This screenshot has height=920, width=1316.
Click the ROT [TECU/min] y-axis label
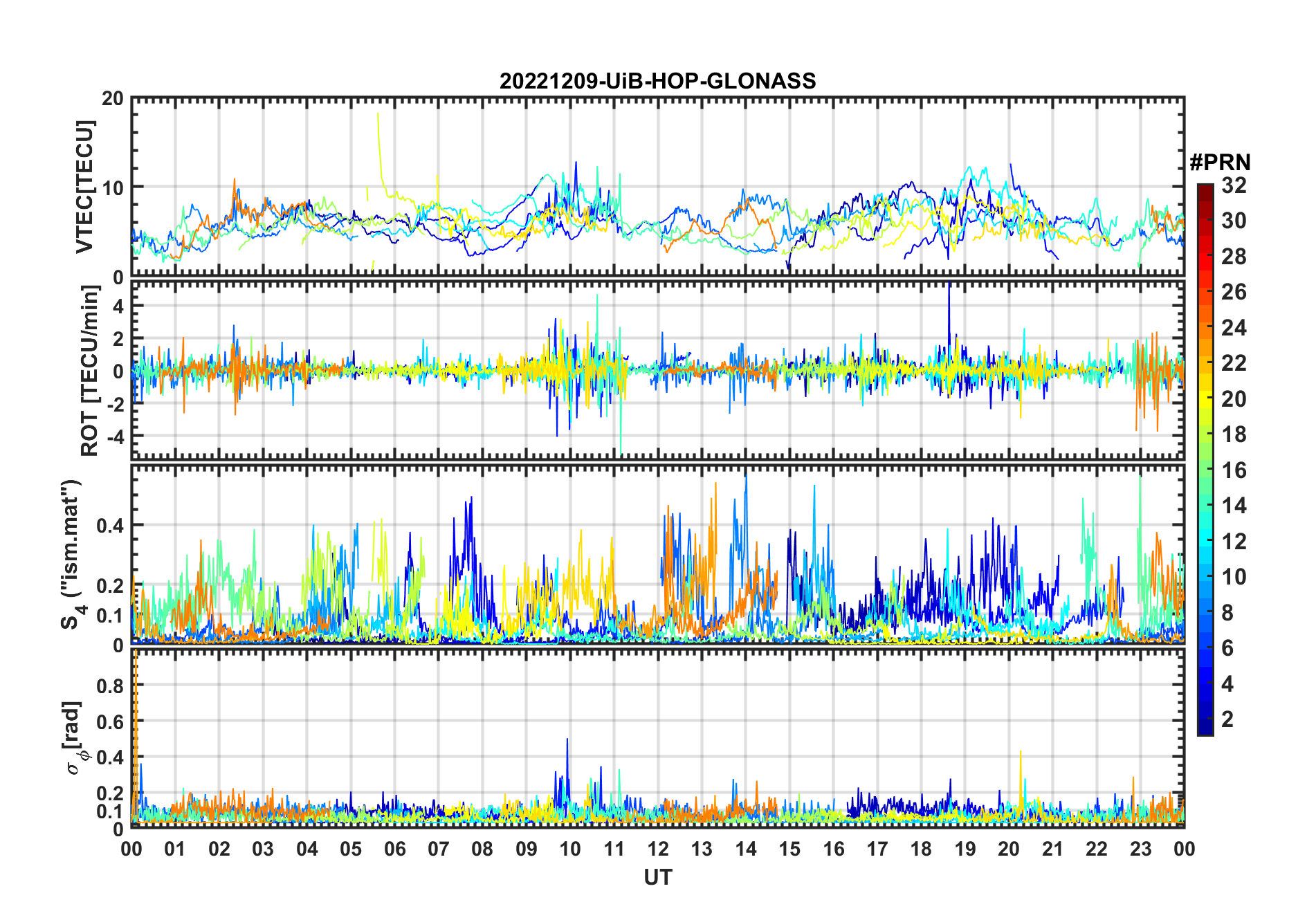(90, 370)
